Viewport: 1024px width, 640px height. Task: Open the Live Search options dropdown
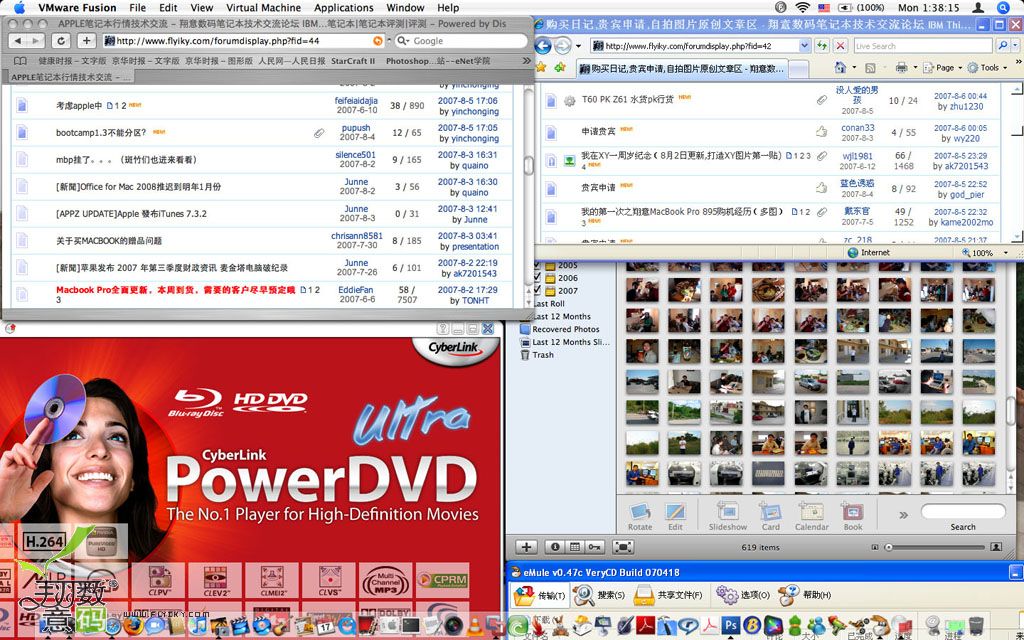pos(1017,46)
